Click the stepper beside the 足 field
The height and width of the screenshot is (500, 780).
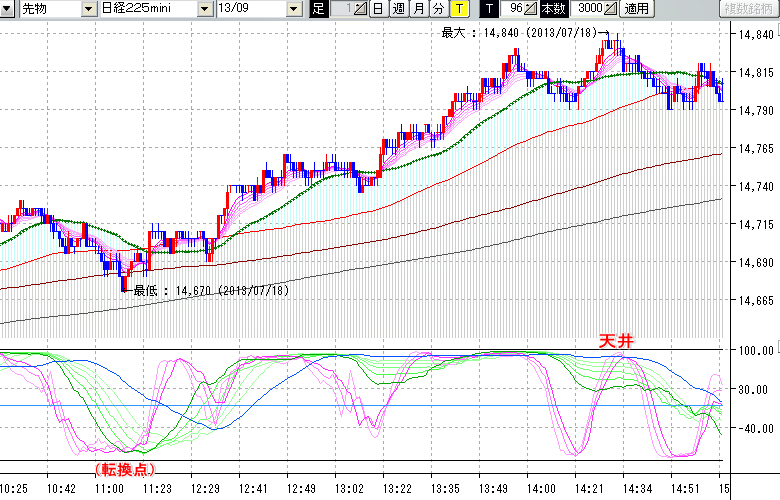pyautogui.click(x=360, y=9)
